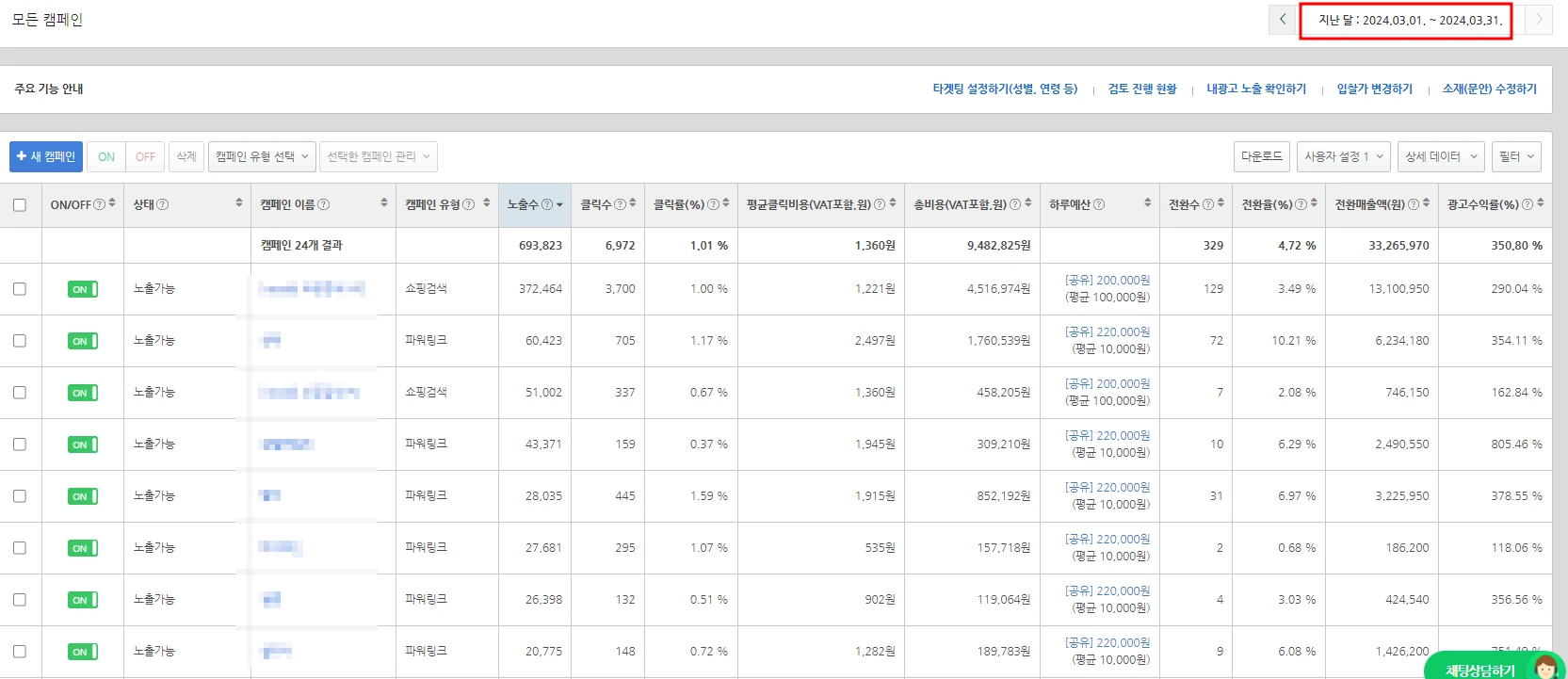The image size is (1568, 679).
Task: Tick the select-all header checkbox
Action: click(x=20, y=205)
